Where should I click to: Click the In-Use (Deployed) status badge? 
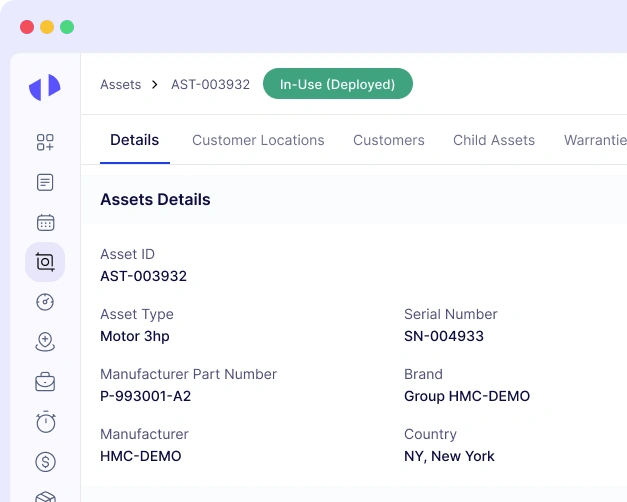point(338,84)
